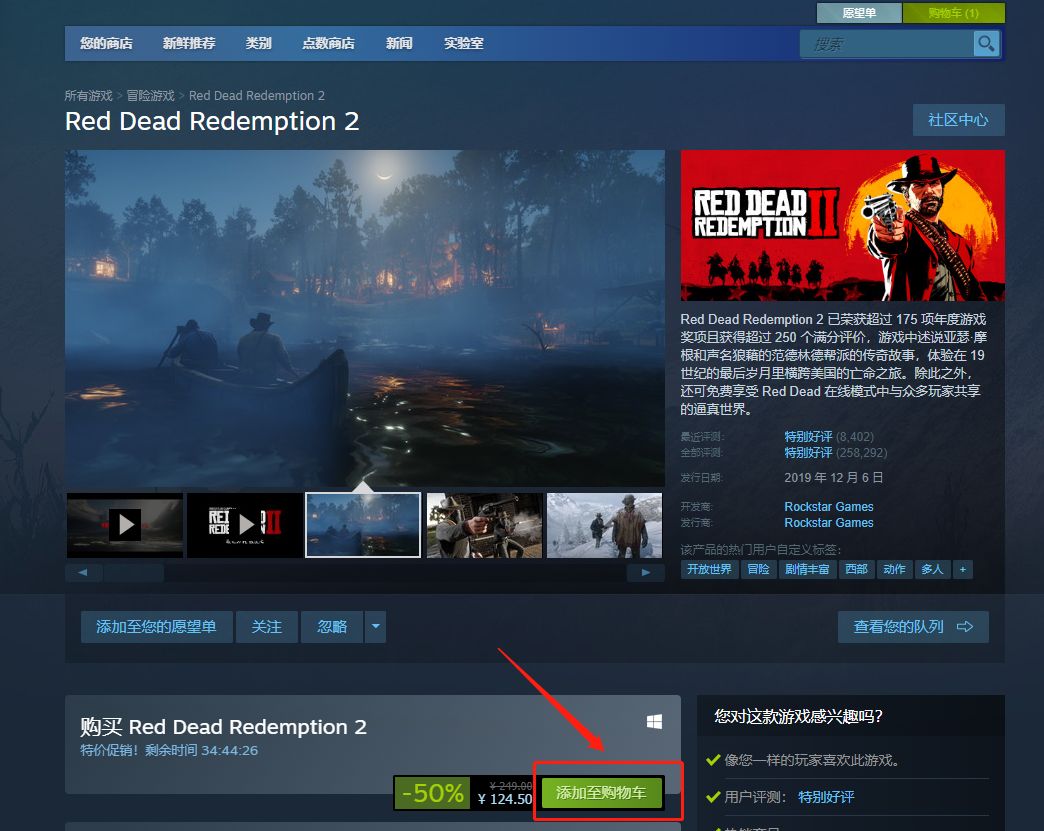This screenshot has width=1044, height=831.
Task: Select the 多人 tag
Action: click(x=932, y=569)
